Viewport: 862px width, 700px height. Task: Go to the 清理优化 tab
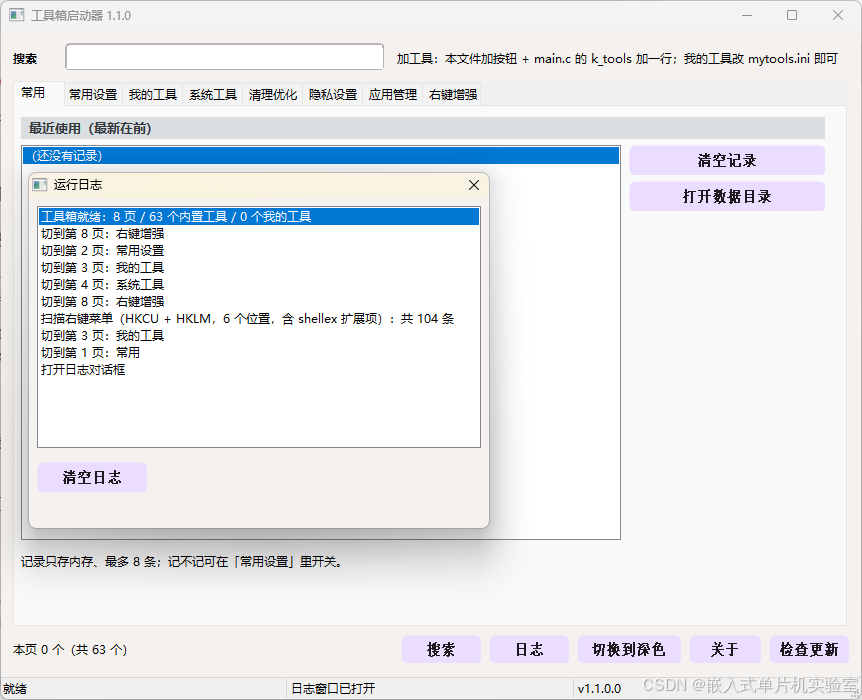(273, 95)
